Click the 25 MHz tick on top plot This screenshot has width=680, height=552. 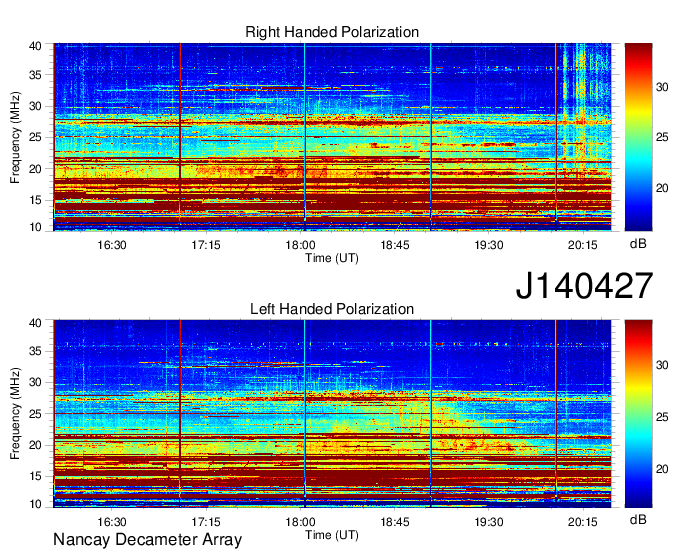(x=35, y=137)
